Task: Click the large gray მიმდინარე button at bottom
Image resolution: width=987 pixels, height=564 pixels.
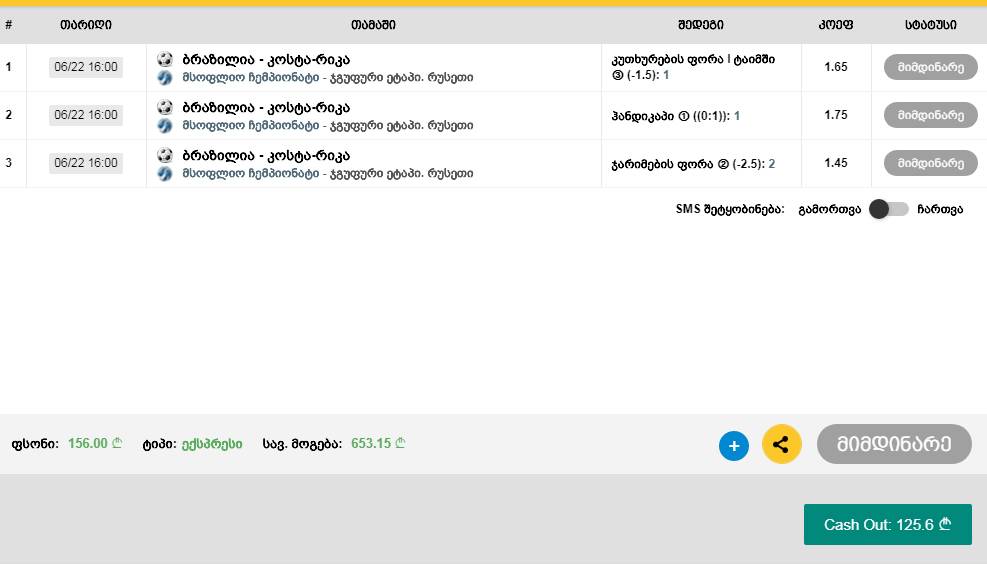Action: 894,444
